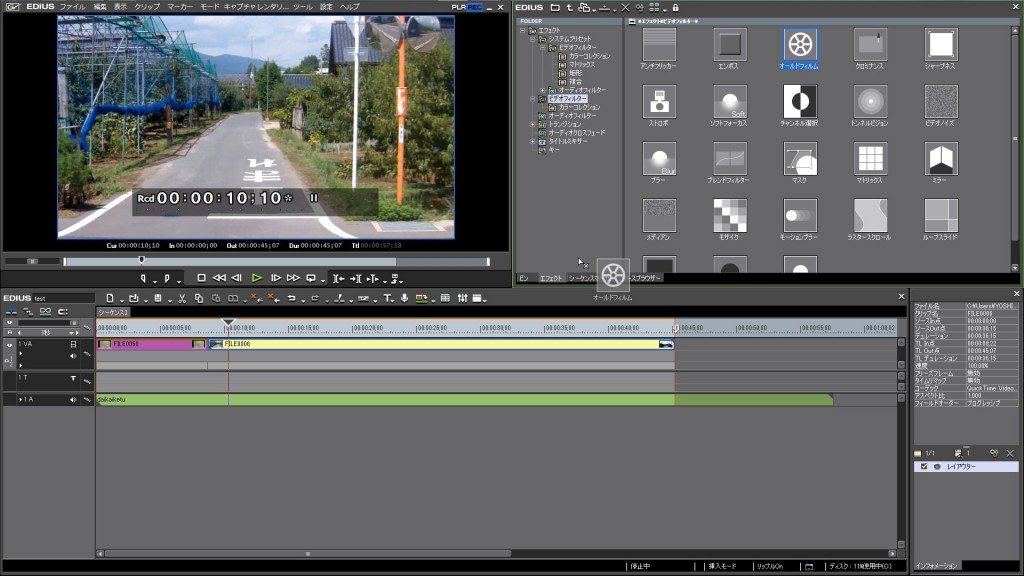The height and width of the screenshot is (576, 1024).
Task: Open the マーカー (Marker) menu
Action: [x=180, y=7]
